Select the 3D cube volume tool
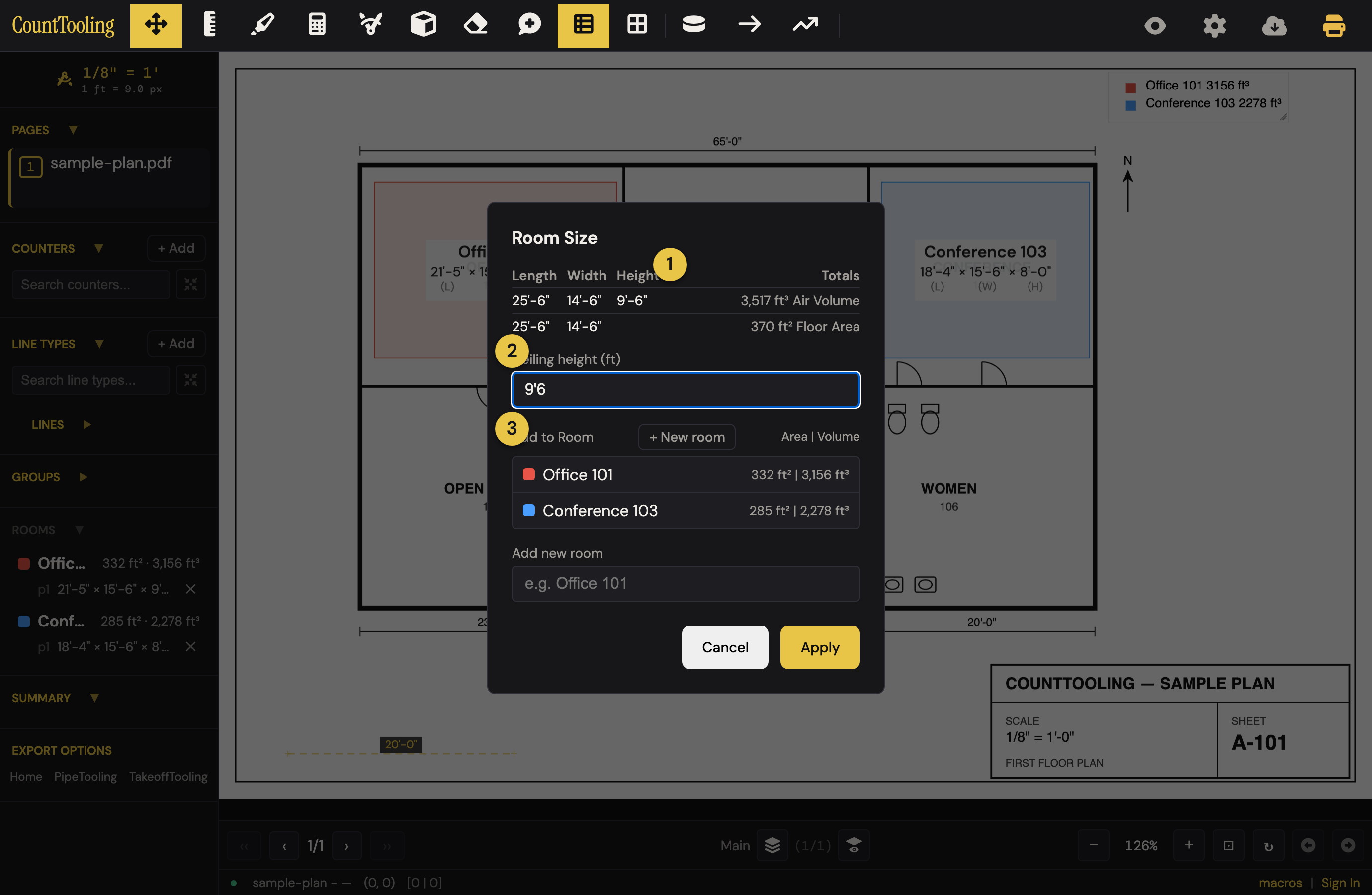1372x895 pixels. (x=423, y=25)
